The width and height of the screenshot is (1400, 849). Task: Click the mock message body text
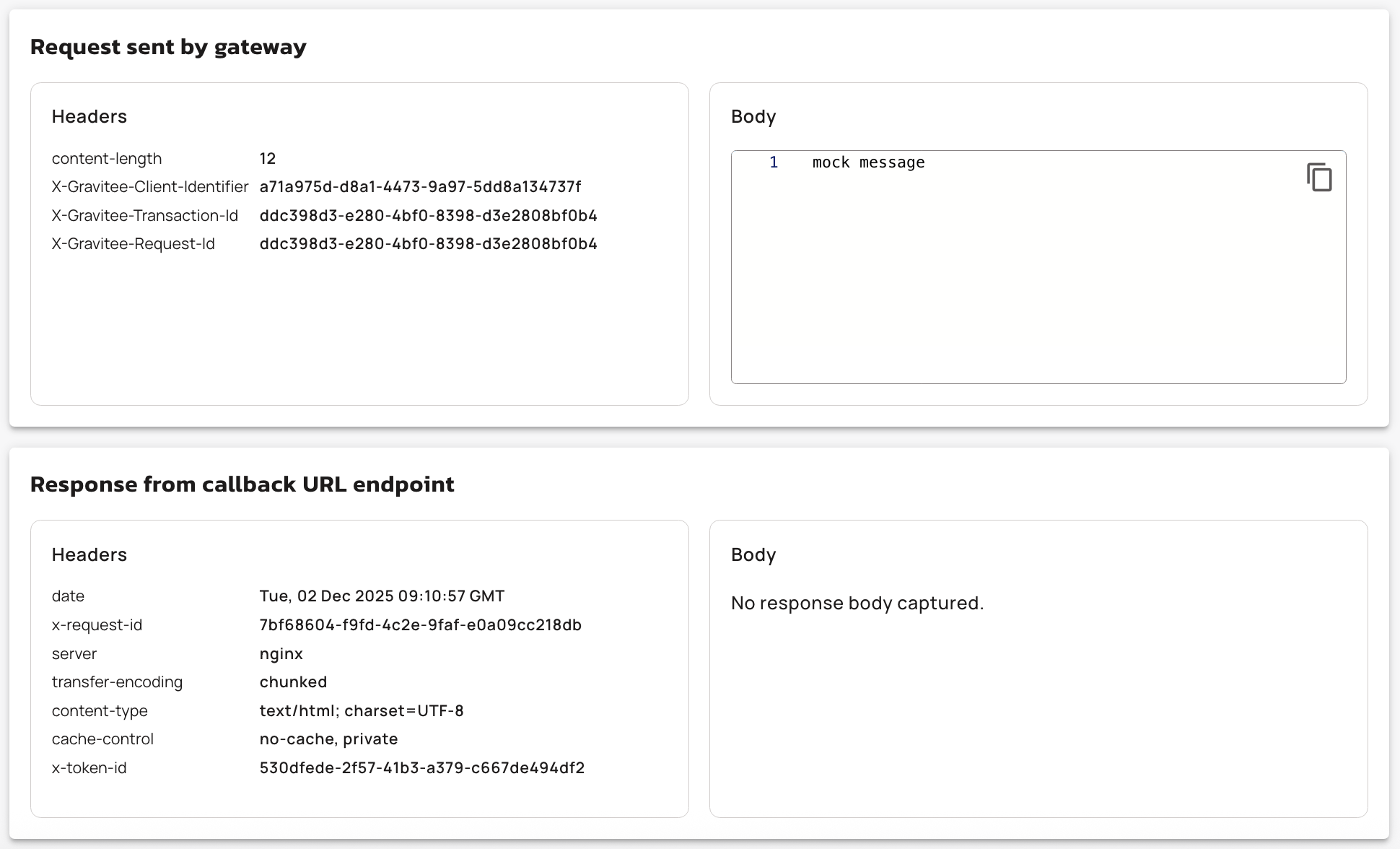[868, 162]
